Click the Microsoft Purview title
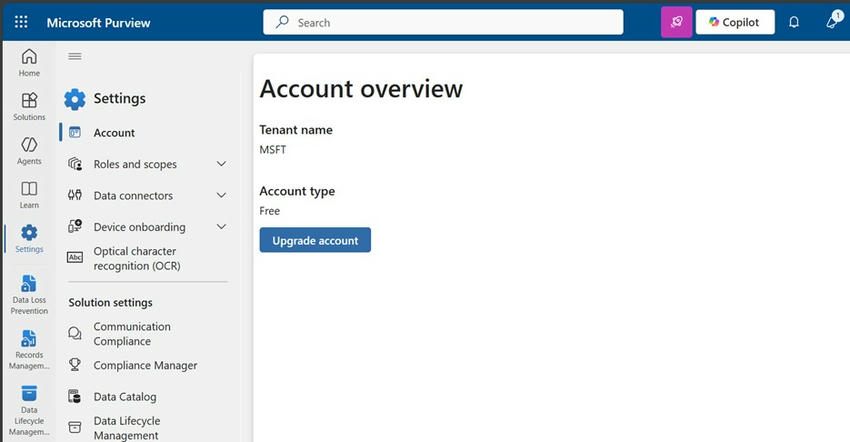 (98, 23)
